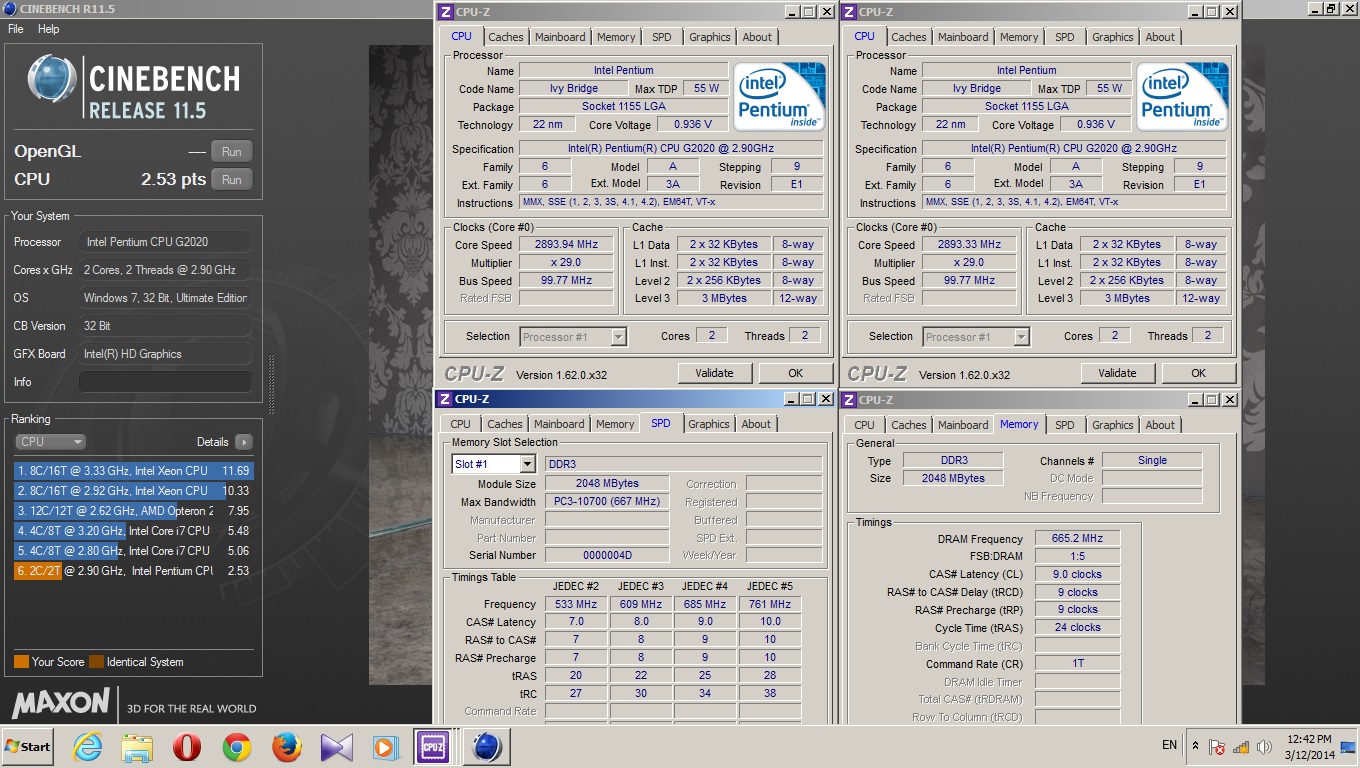Open About tab in top-right CPU-Z
Viewport: 1360px width, 768px height.
pyautogui.click(x=1160, y=37)
